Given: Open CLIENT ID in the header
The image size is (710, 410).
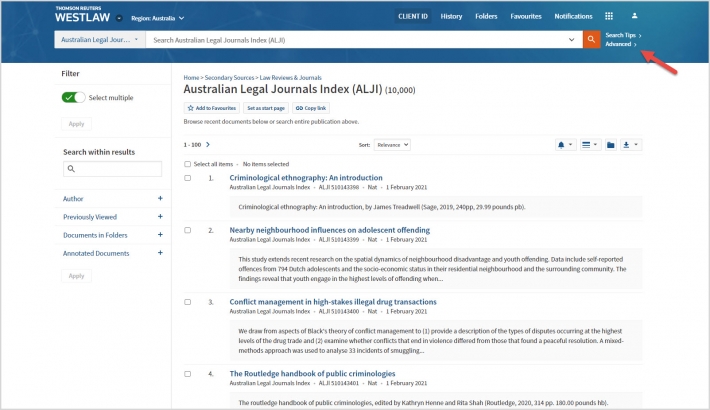Looking at the screenshot, I should pos(413,16).
